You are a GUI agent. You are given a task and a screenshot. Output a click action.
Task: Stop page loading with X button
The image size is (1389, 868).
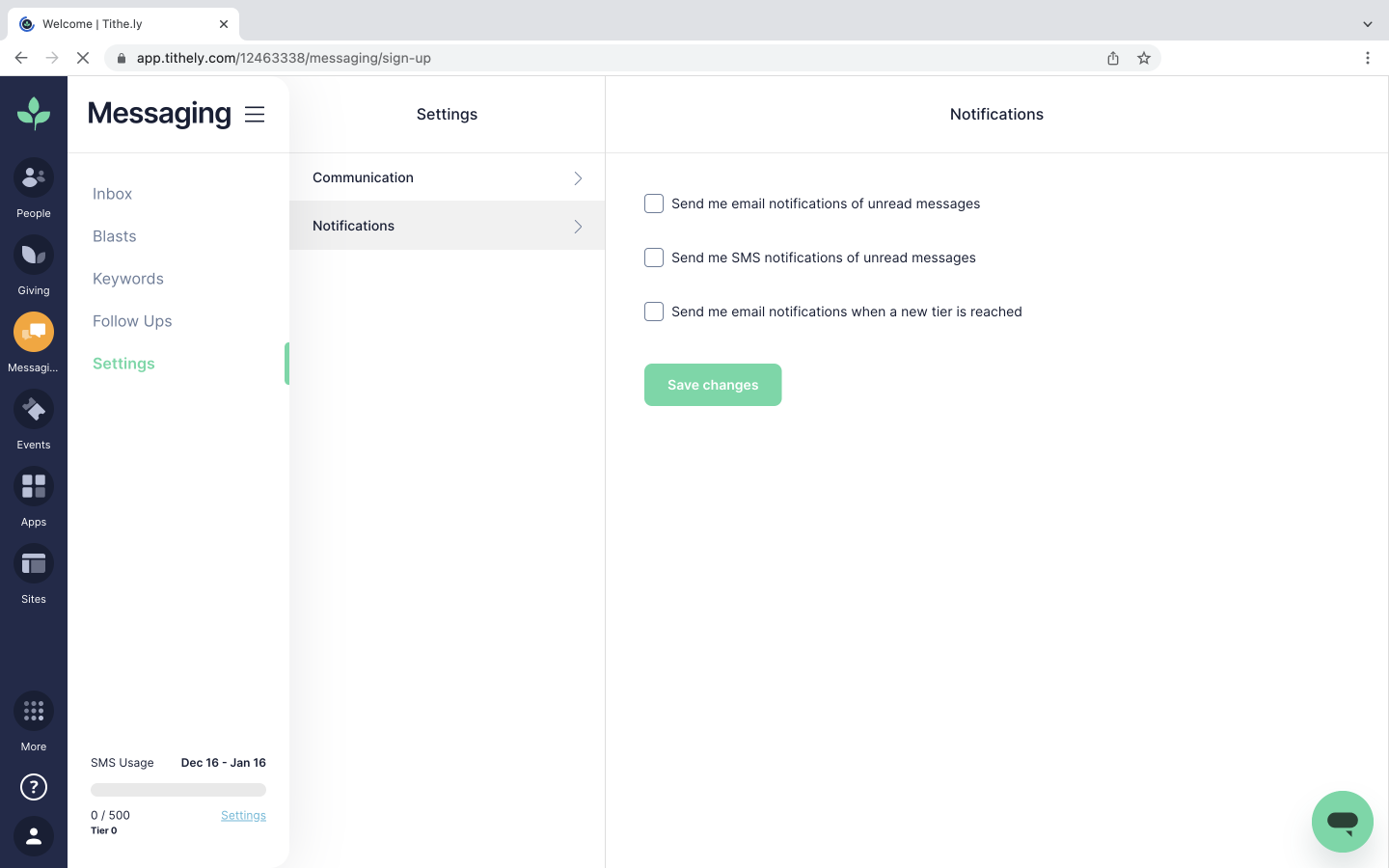[x=83, y=58]
